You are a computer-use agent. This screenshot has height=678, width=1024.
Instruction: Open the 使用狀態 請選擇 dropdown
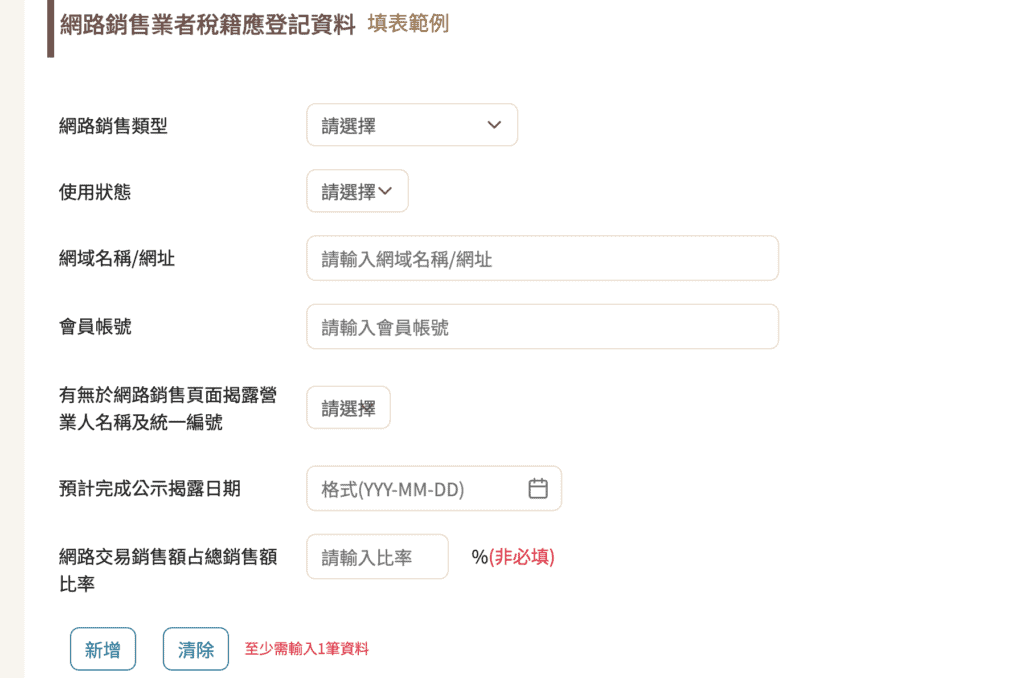[x=357, y=191]
